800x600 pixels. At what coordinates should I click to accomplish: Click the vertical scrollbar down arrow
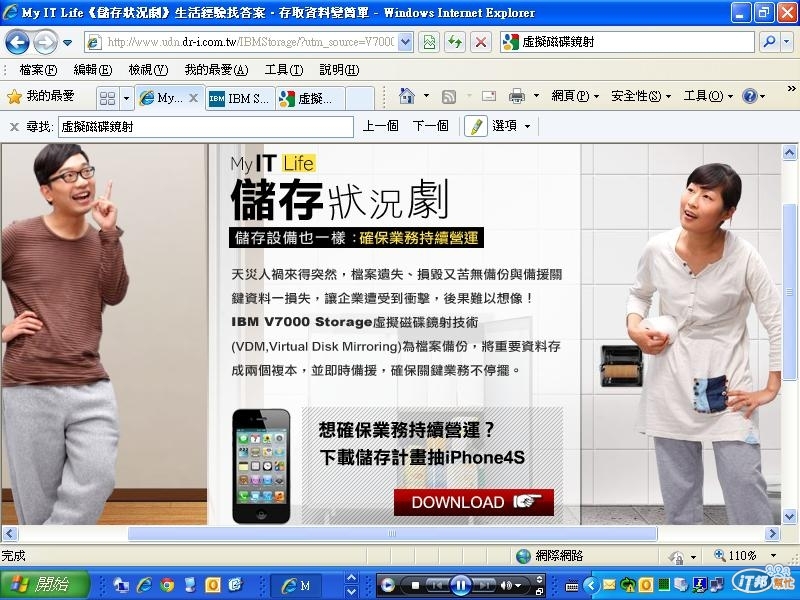[789, 517]
